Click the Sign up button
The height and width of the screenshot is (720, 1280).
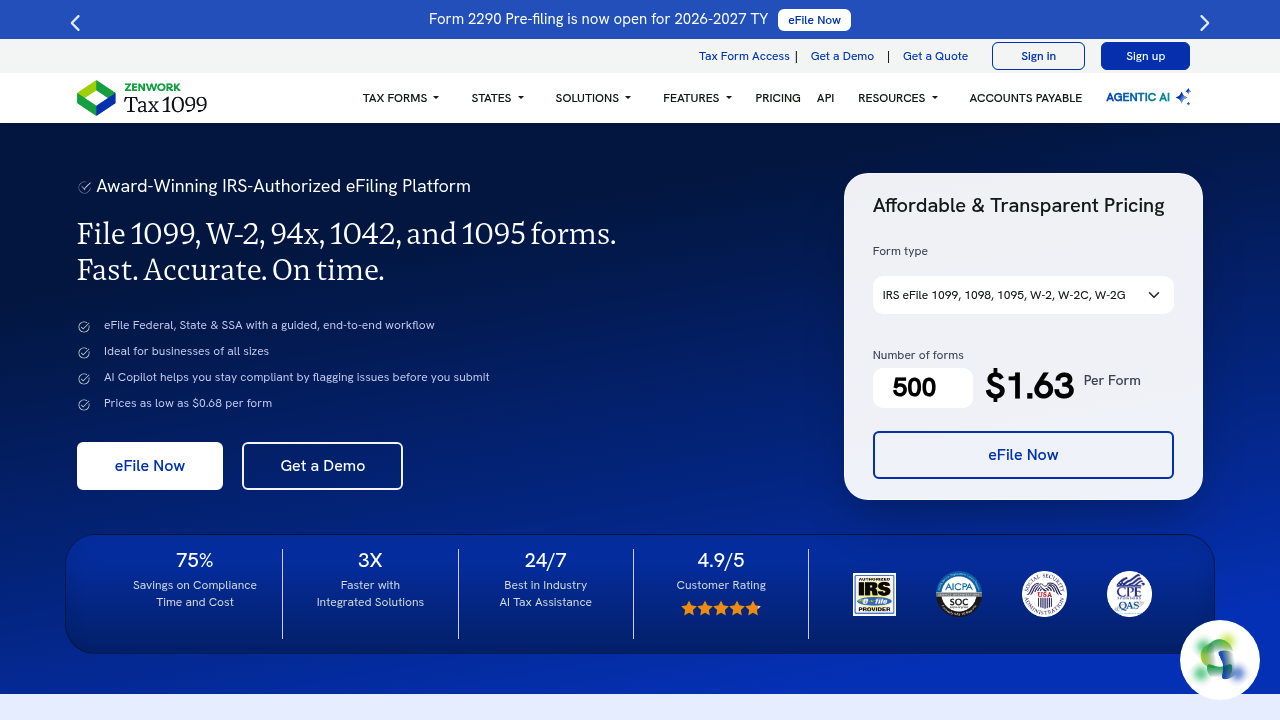[1145, 56]
